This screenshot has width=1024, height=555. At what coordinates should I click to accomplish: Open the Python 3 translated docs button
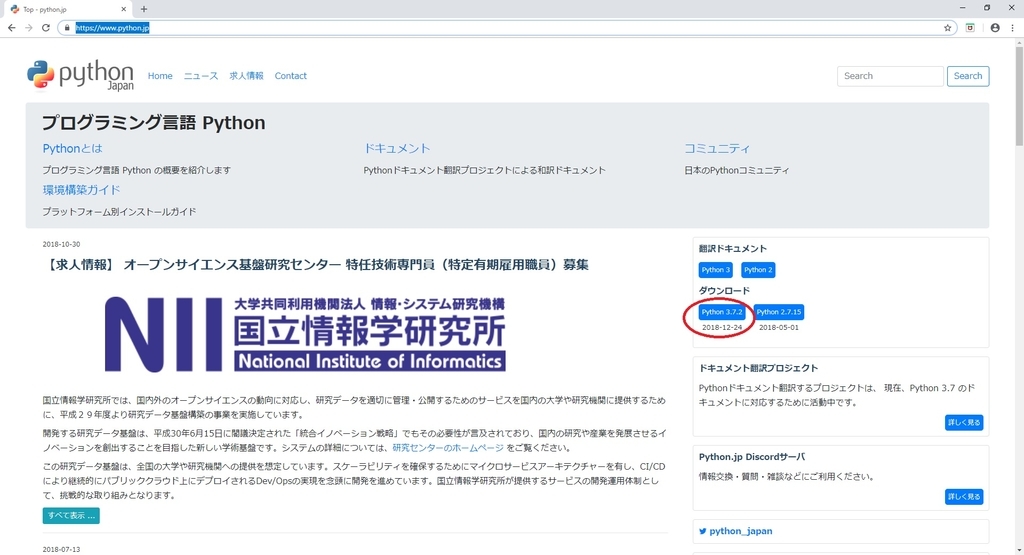coord(716,270)
